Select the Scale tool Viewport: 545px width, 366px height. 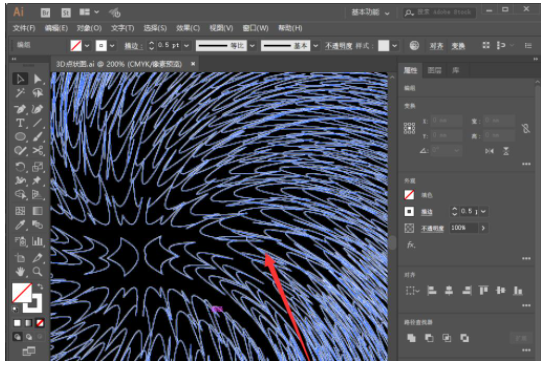click(38, 167)
